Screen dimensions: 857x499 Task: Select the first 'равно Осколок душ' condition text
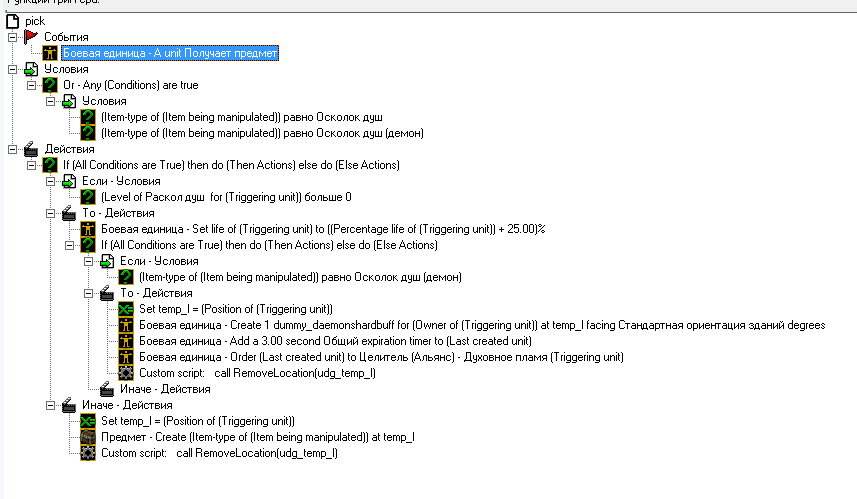coord(242,117)
